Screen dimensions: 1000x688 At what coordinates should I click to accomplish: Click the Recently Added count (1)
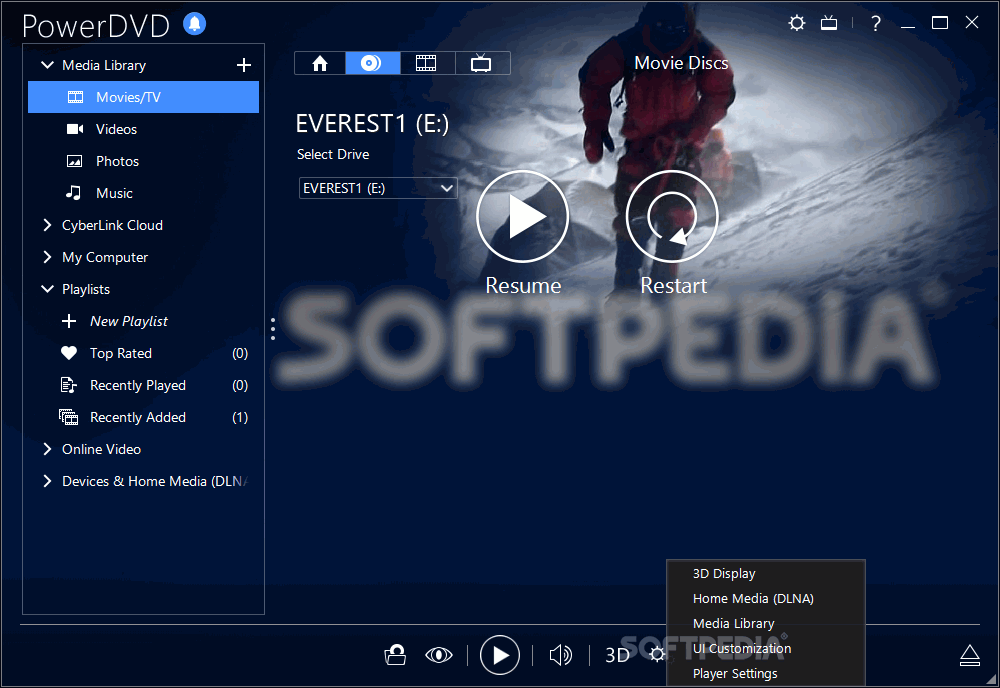(240, 417)
